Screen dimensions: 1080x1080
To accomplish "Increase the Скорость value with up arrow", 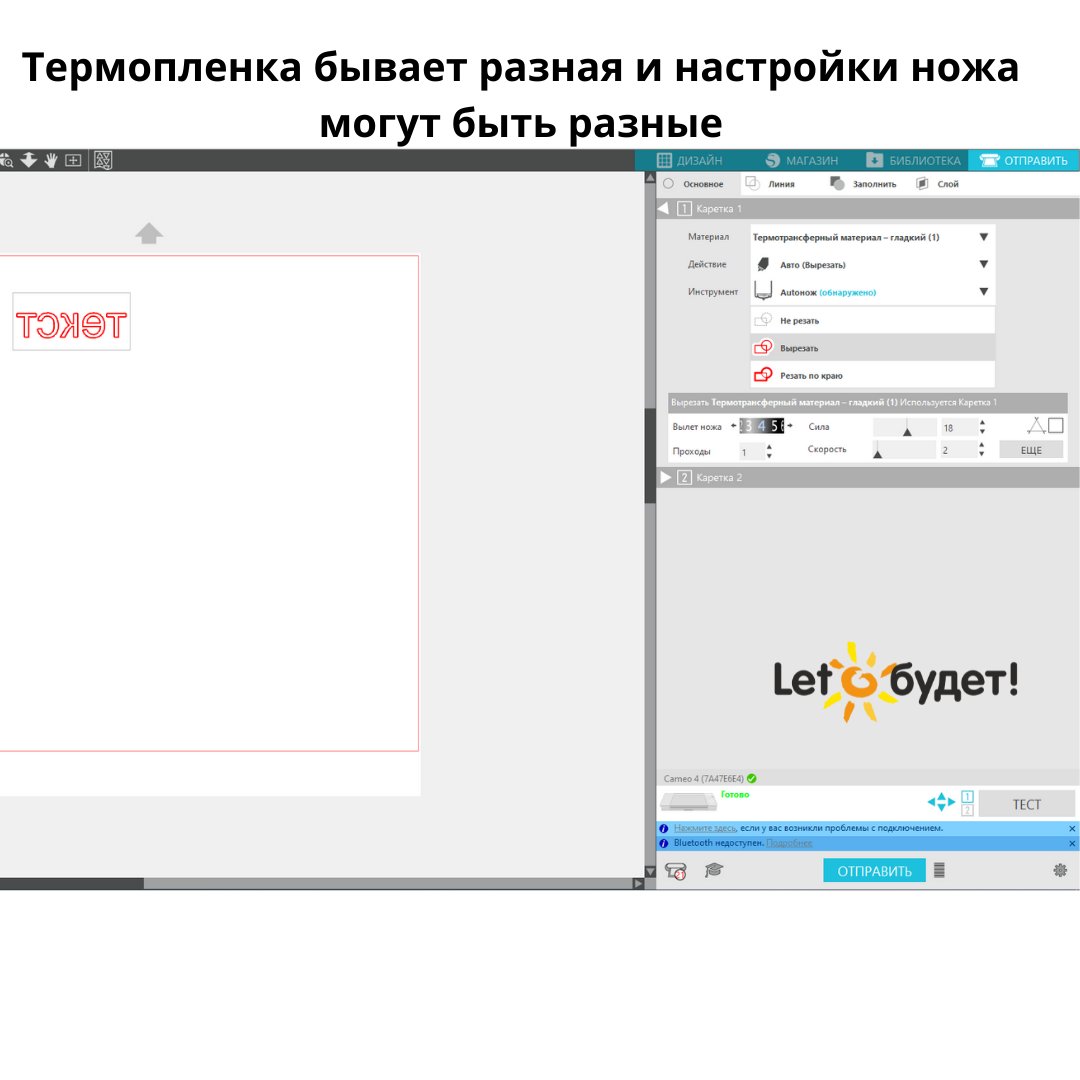I will pyautogui.click(x=982, y=446).
